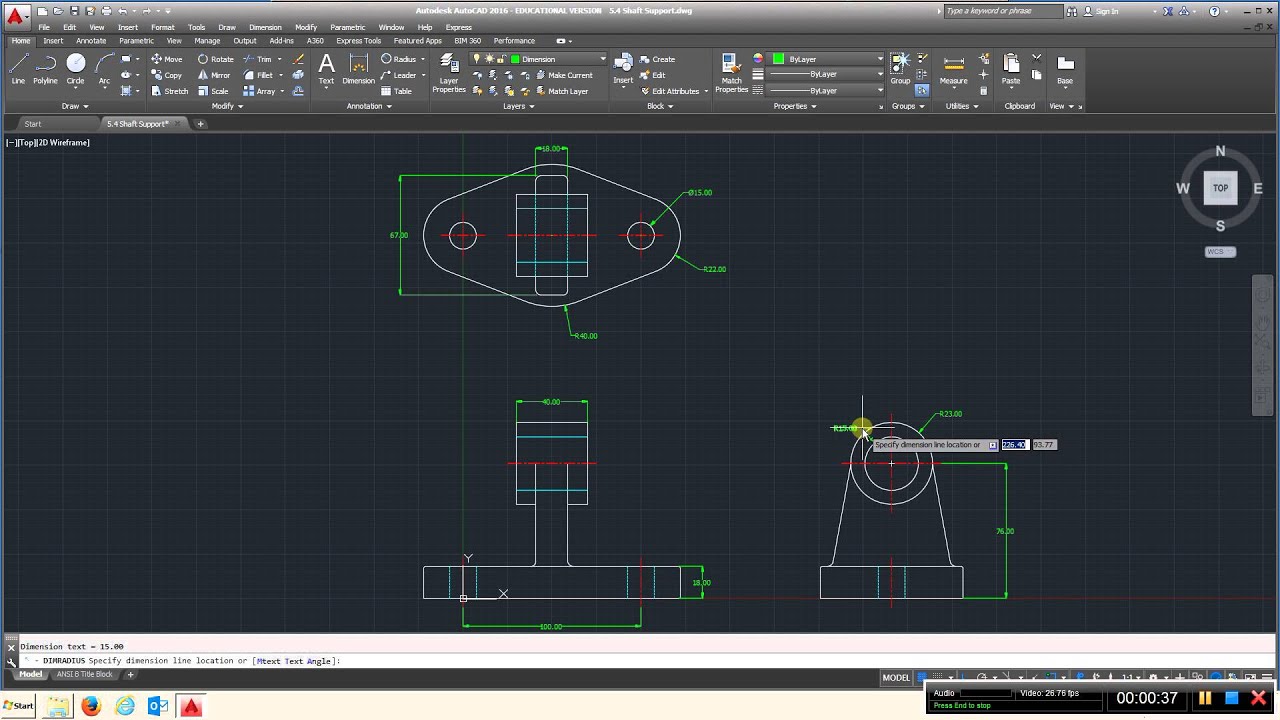Viewport: 1280px width, 720px height.
Task: Select the Polyline tool
Action: click(45, 68)
